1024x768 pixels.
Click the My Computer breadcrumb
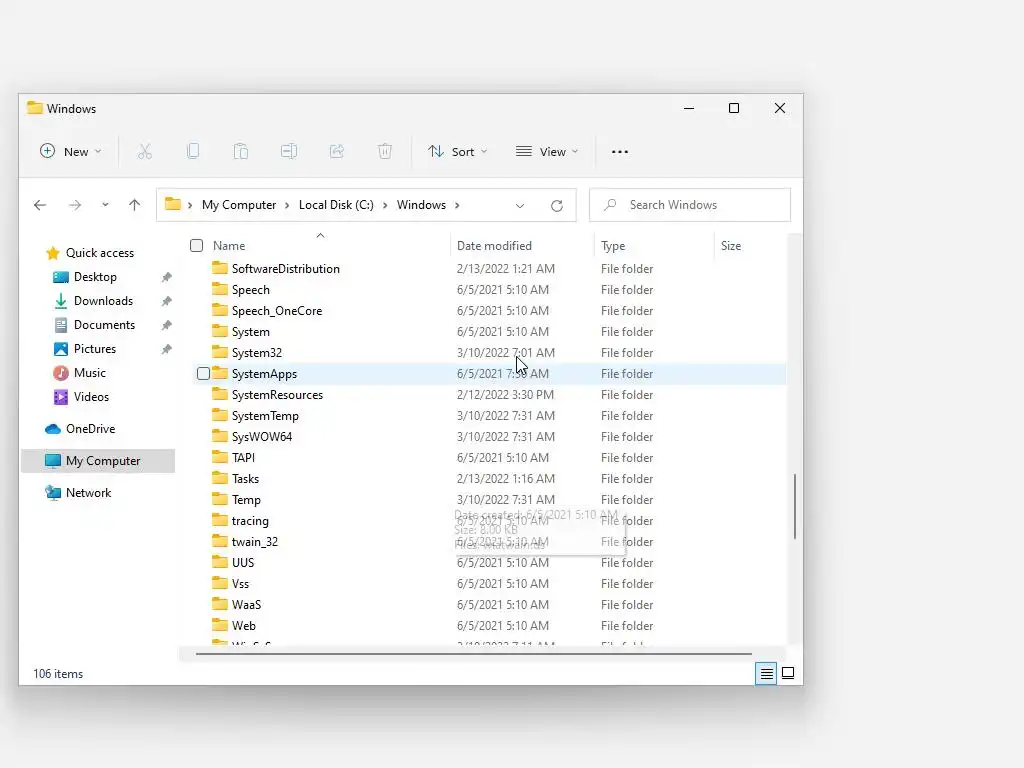coord(239,205)
